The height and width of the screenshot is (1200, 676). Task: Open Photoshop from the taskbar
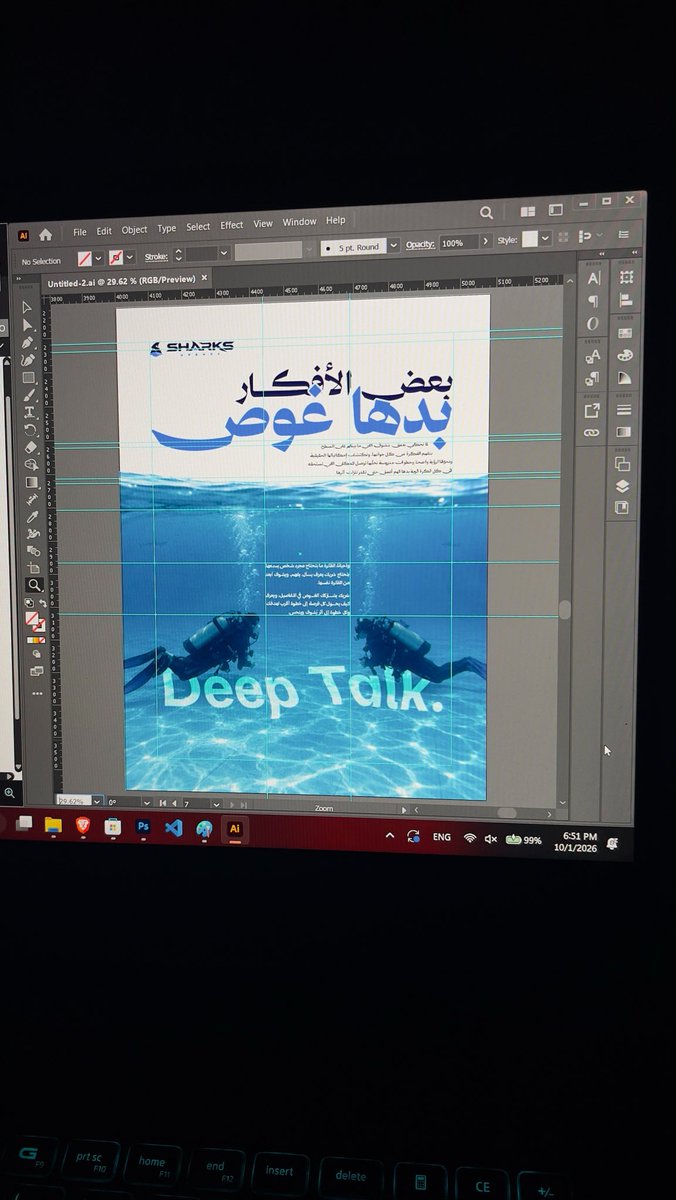[x=143, y=828]
